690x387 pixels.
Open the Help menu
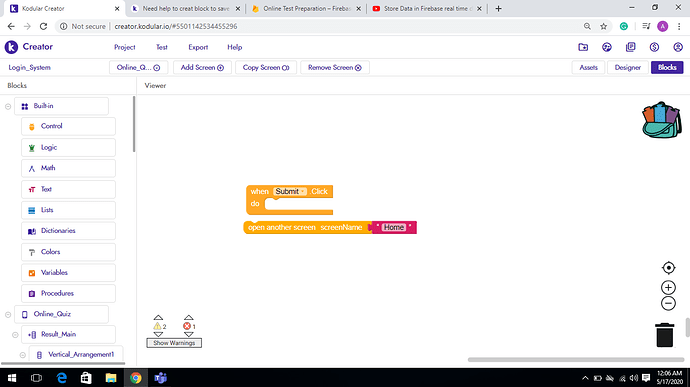point(235,47)
